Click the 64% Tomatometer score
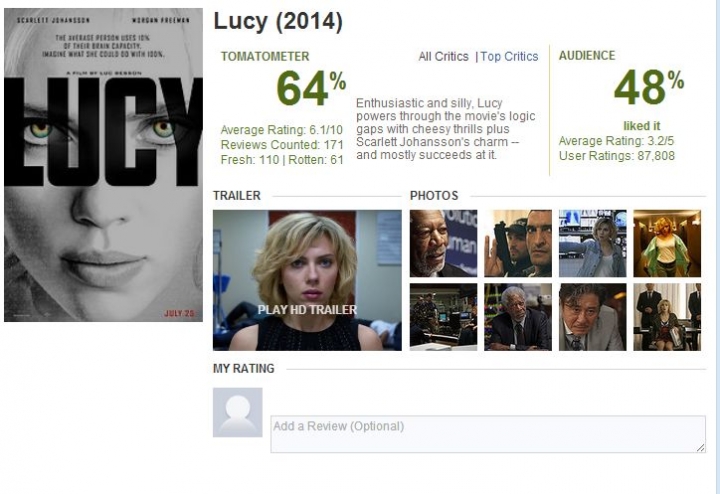Viewport: 720px width, 494px height. 311,88
